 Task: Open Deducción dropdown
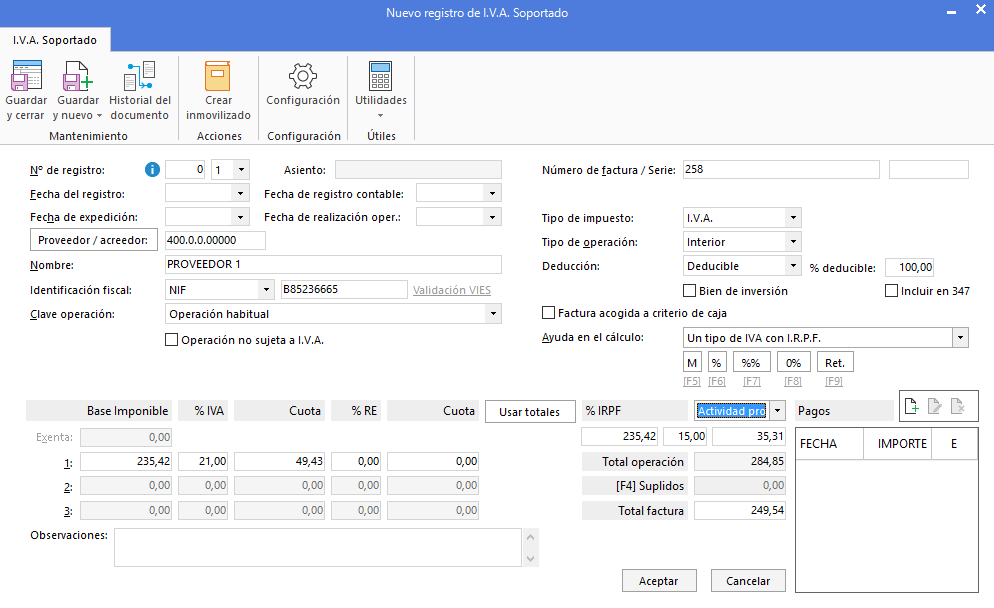click(793, 266)
